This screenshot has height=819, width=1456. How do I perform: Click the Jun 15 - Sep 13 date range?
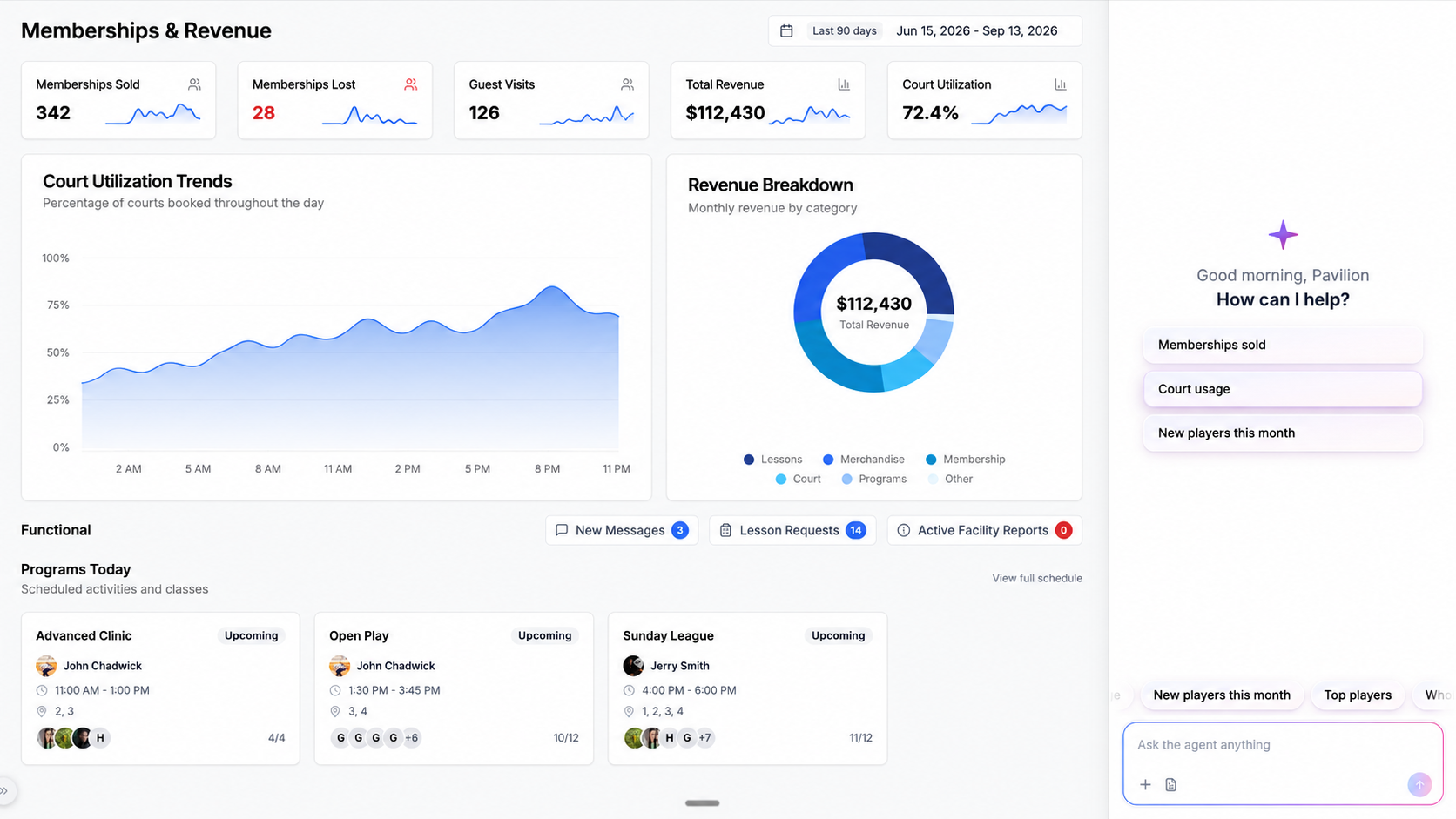[x=977, y=30]
